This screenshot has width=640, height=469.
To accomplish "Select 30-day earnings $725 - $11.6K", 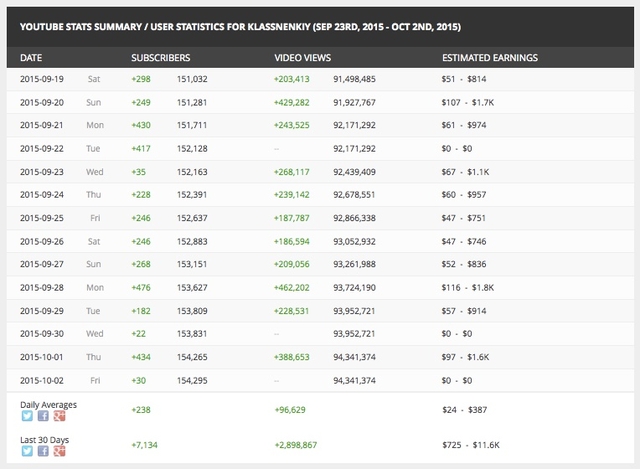I will pyautogui.click(x=471, y=445).
